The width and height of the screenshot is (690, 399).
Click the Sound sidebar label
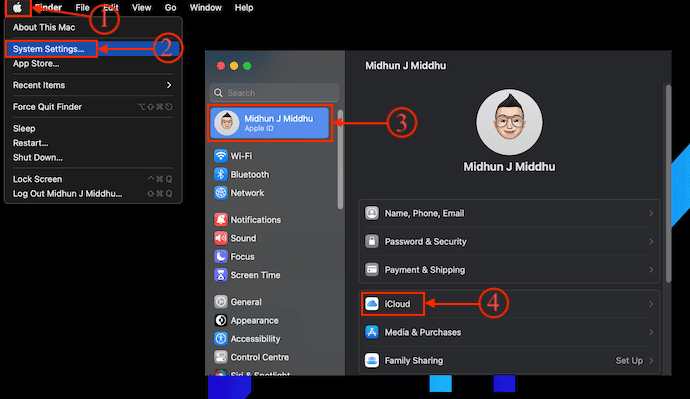tap(243, 238)
